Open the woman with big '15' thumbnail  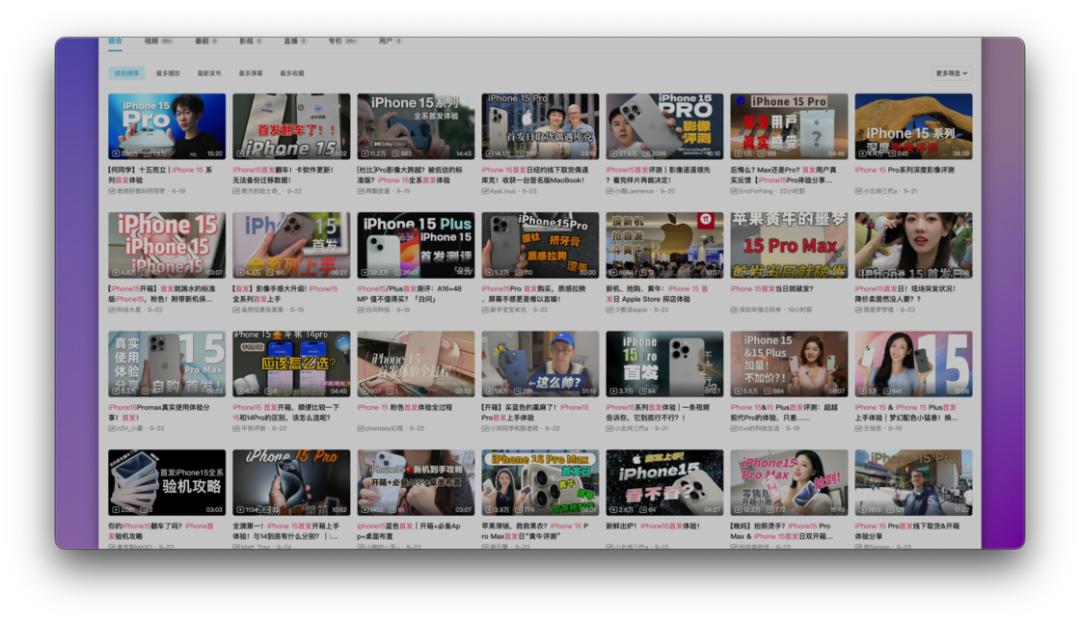[x=913, y=364]
